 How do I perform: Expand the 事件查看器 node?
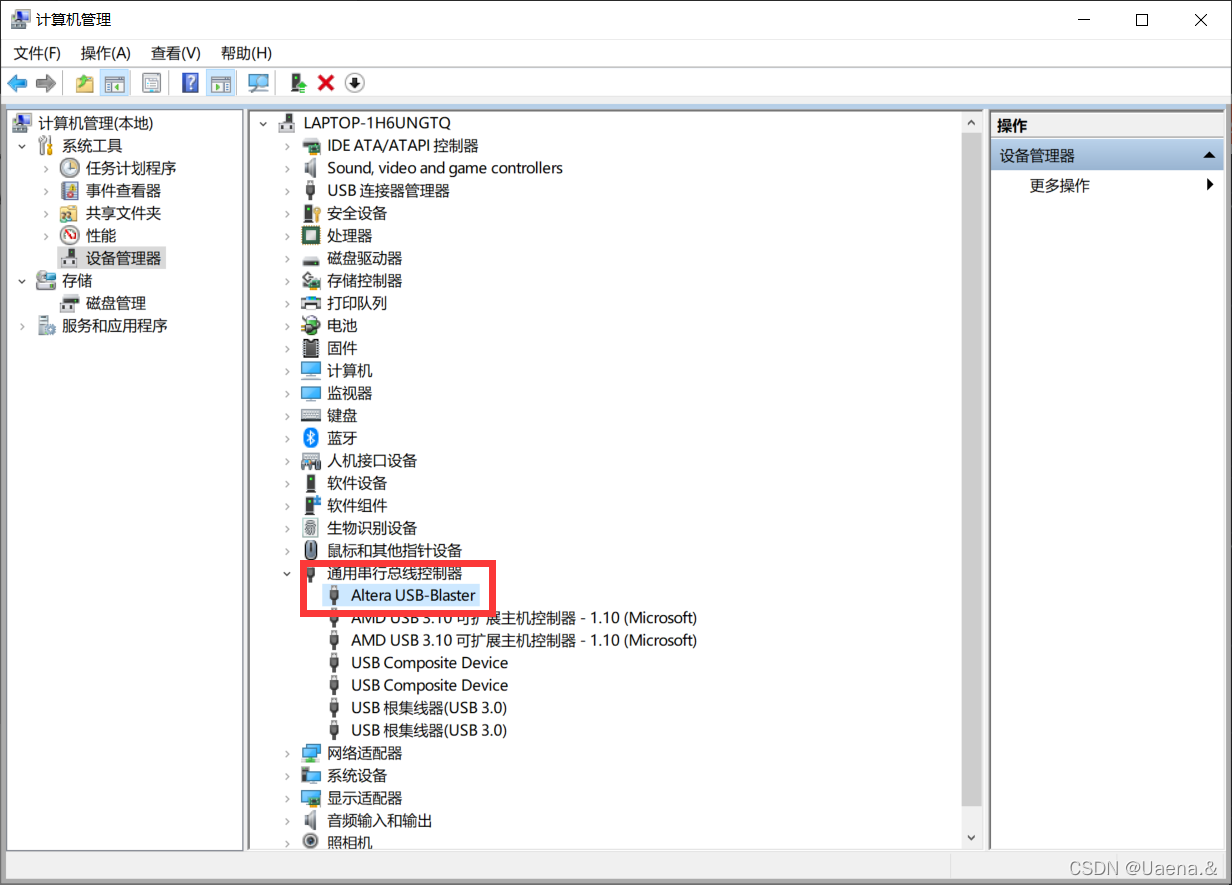click(x=46, y=190)
